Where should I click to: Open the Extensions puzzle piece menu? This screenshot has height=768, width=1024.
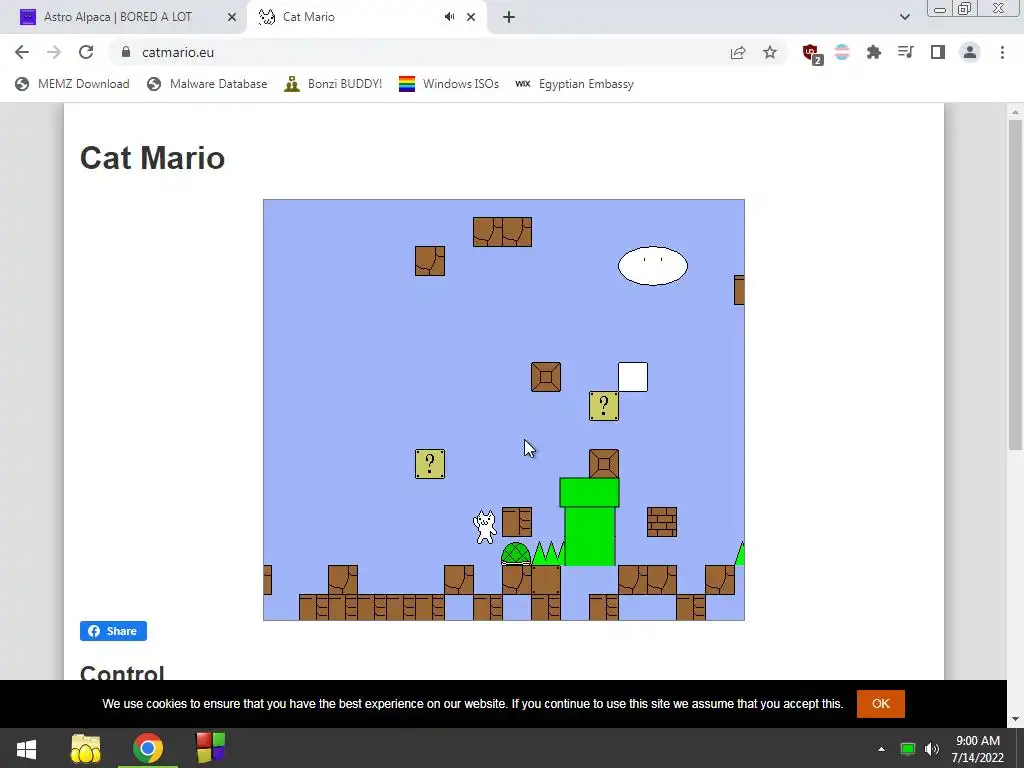(874, 52)
